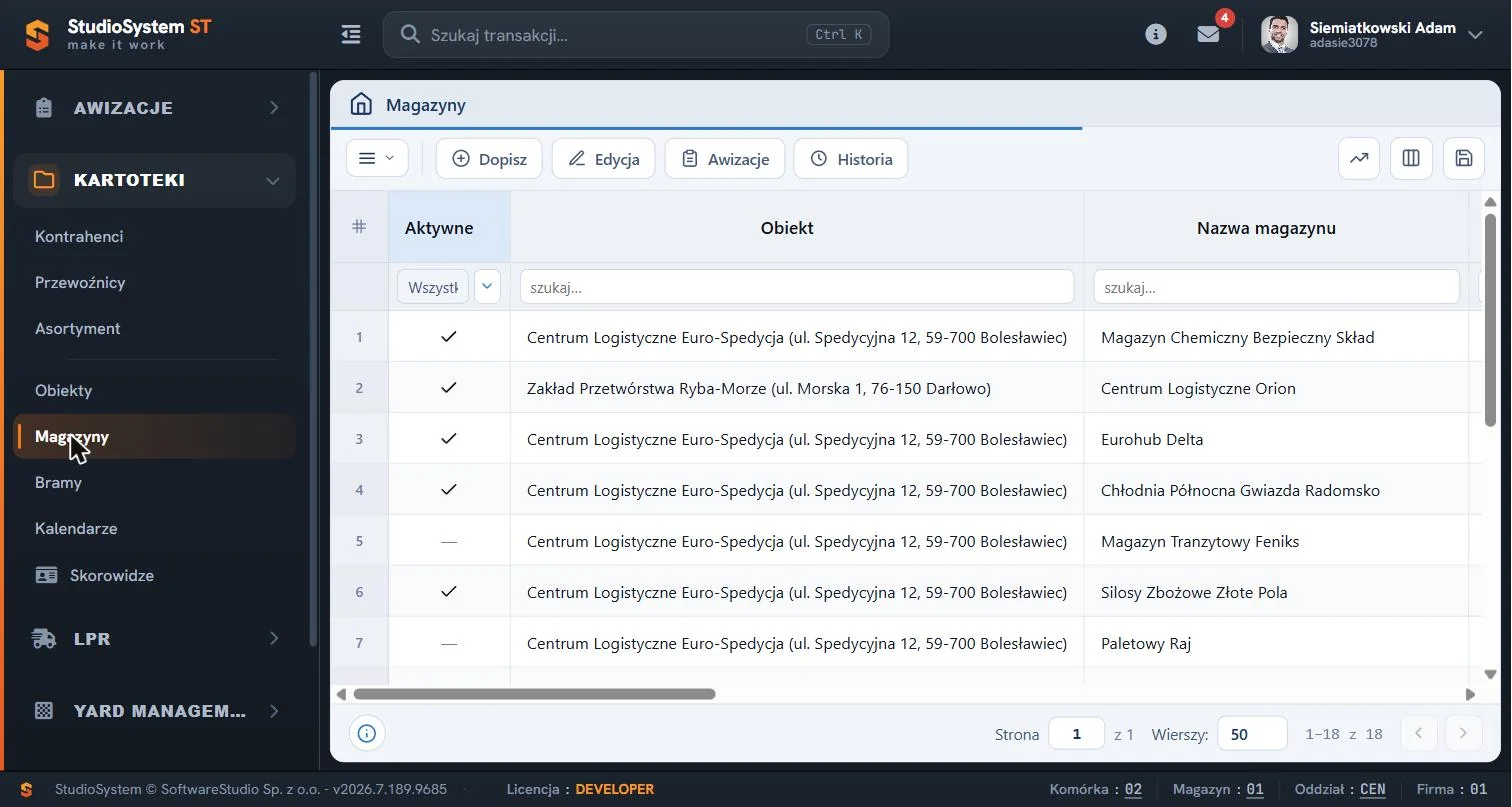Screen dimensions: 1512x807
Task: Open the info icon in the top bar
Action: point(1156,35)
